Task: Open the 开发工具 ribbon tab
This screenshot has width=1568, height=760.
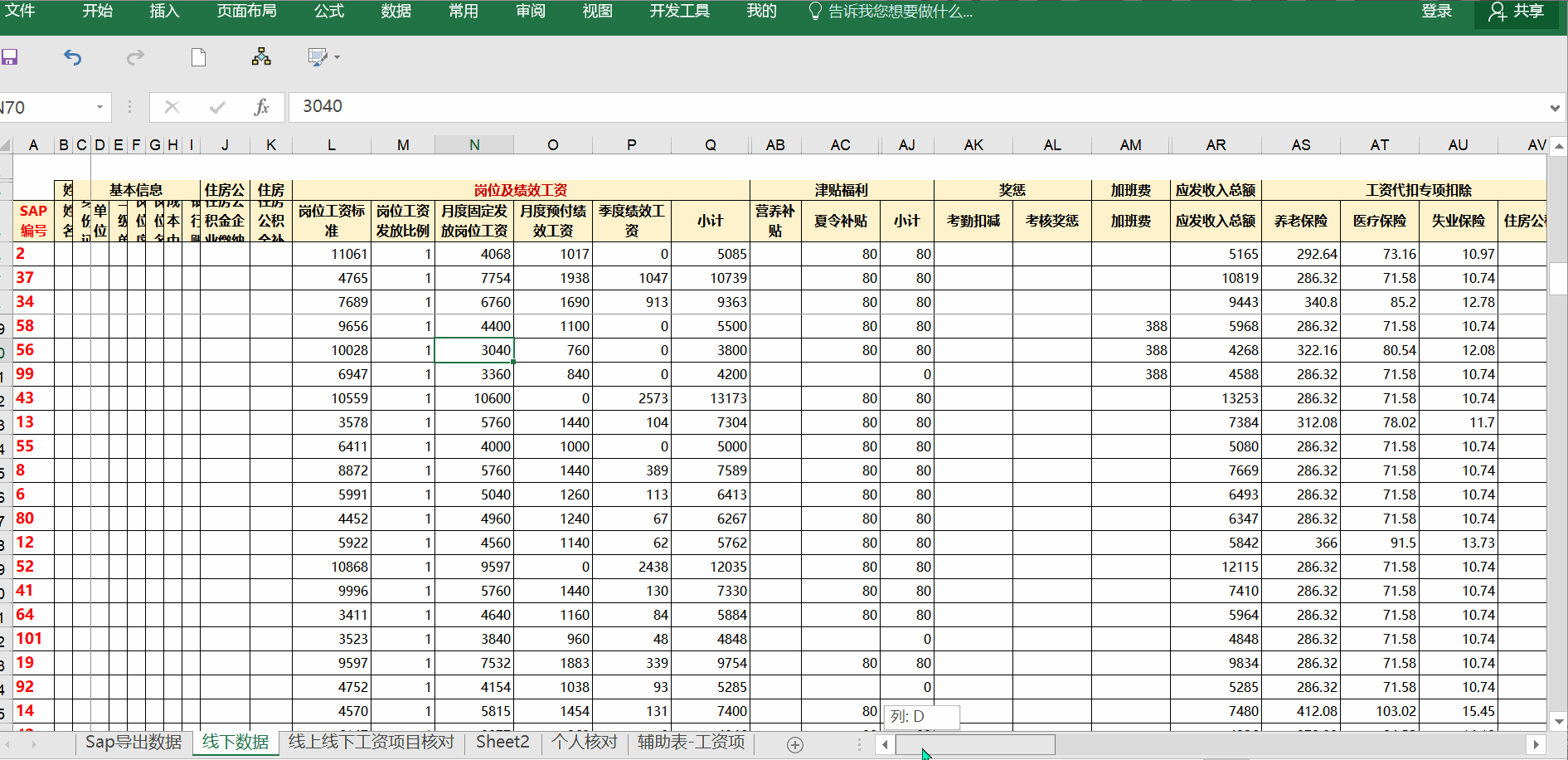Action: click(x=680, y=11)
